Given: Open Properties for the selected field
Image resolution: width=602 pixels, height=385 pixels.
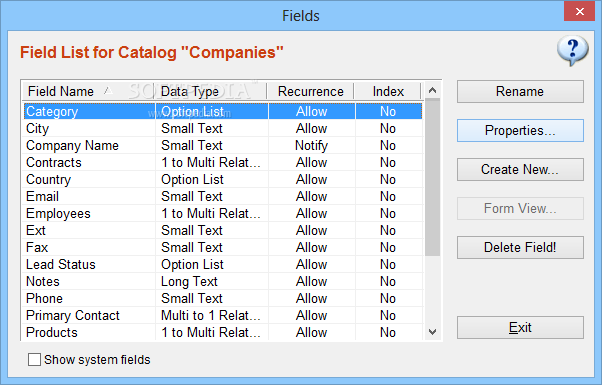Looking at the screenshot, I should [520, 131].
